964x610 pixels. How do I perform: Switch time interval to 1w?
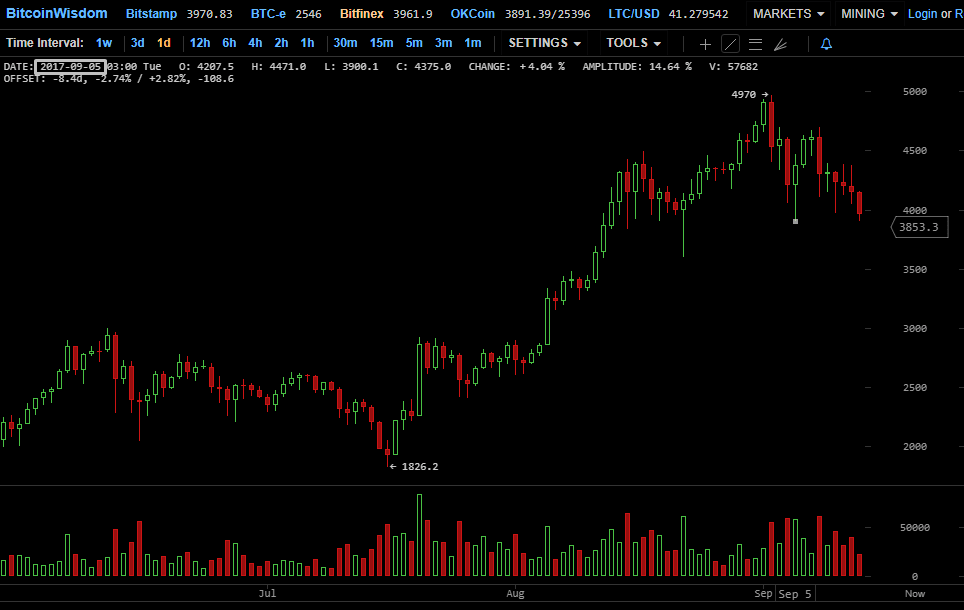pos(104,43)
